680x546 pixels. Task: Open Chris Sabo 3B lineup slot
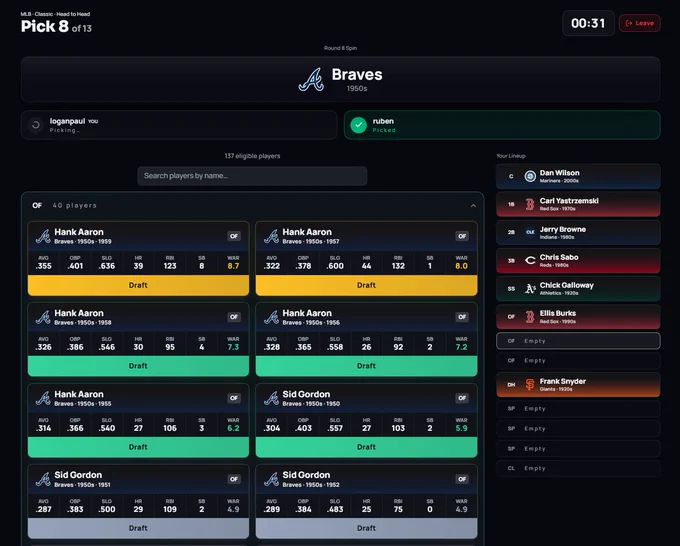coord(578,260)
